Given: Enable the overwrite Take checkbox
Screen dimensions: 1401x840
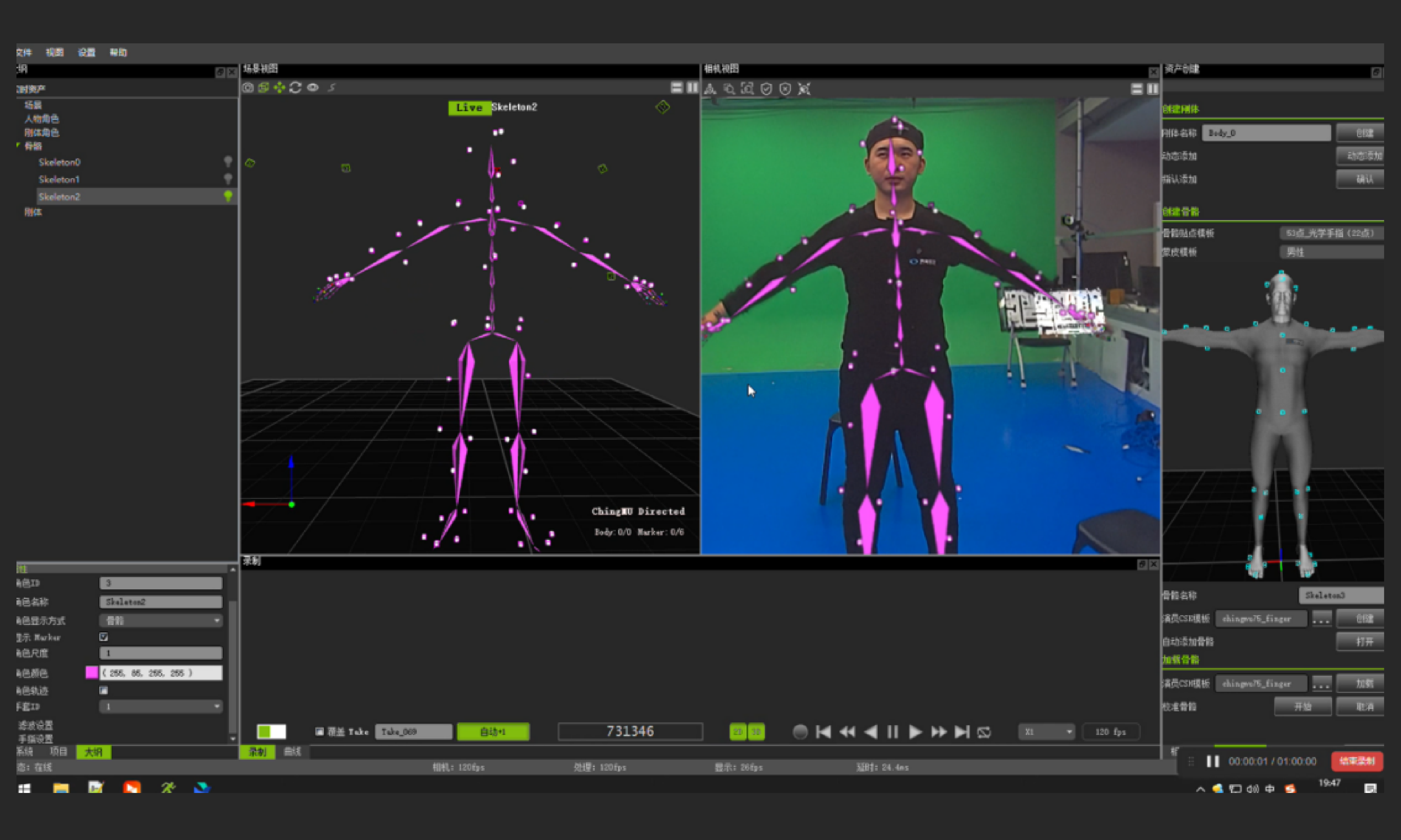Looking at the screenshot, I should (319, 732).
